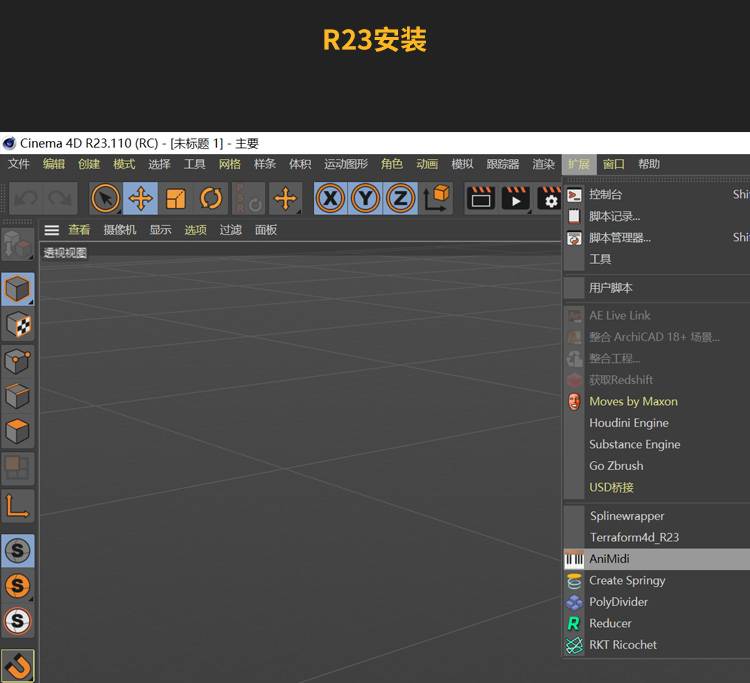
Task: Switch to Model mode cube icon
Action: (18, 289)
